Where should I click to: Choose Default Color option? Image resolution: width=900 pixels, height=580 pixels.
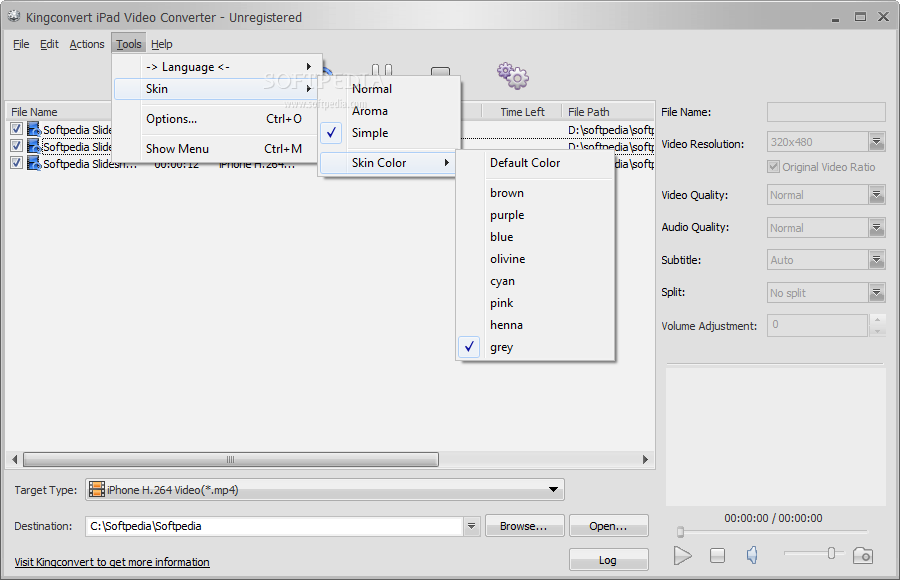(x=535, y=163)
